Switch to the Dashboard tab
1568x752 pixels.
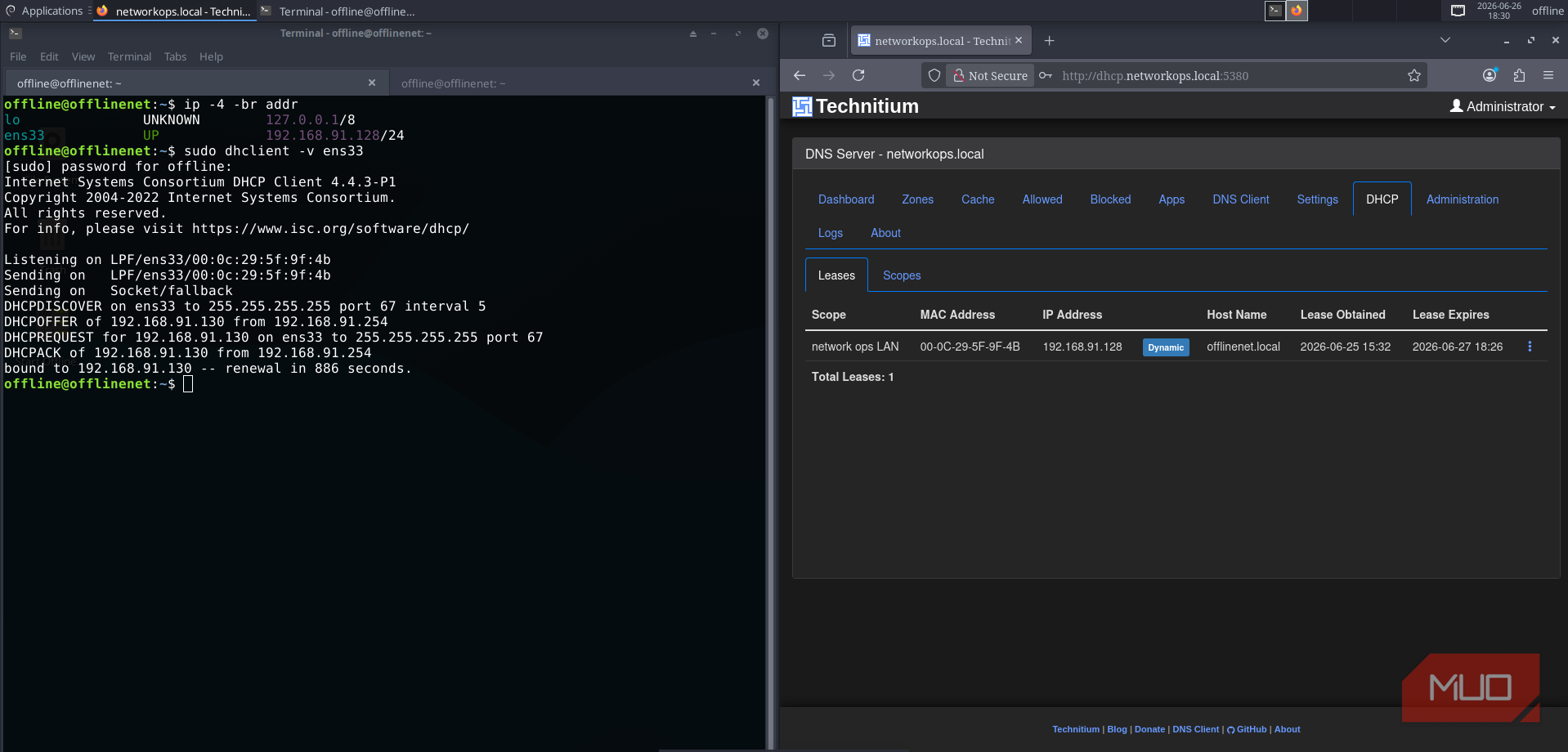click(846, 199)
